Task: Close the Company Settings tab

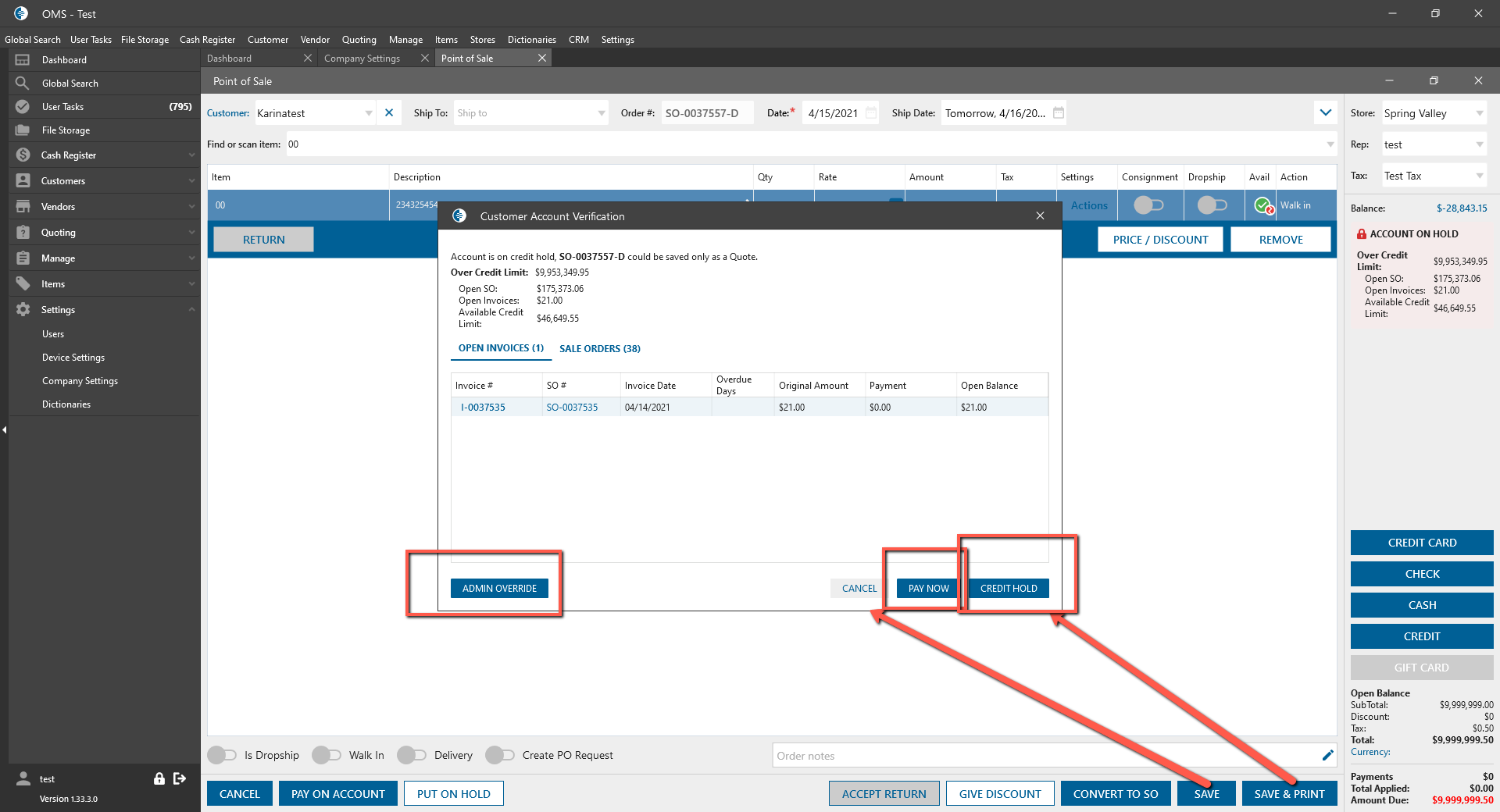Action: click(425, 59)
